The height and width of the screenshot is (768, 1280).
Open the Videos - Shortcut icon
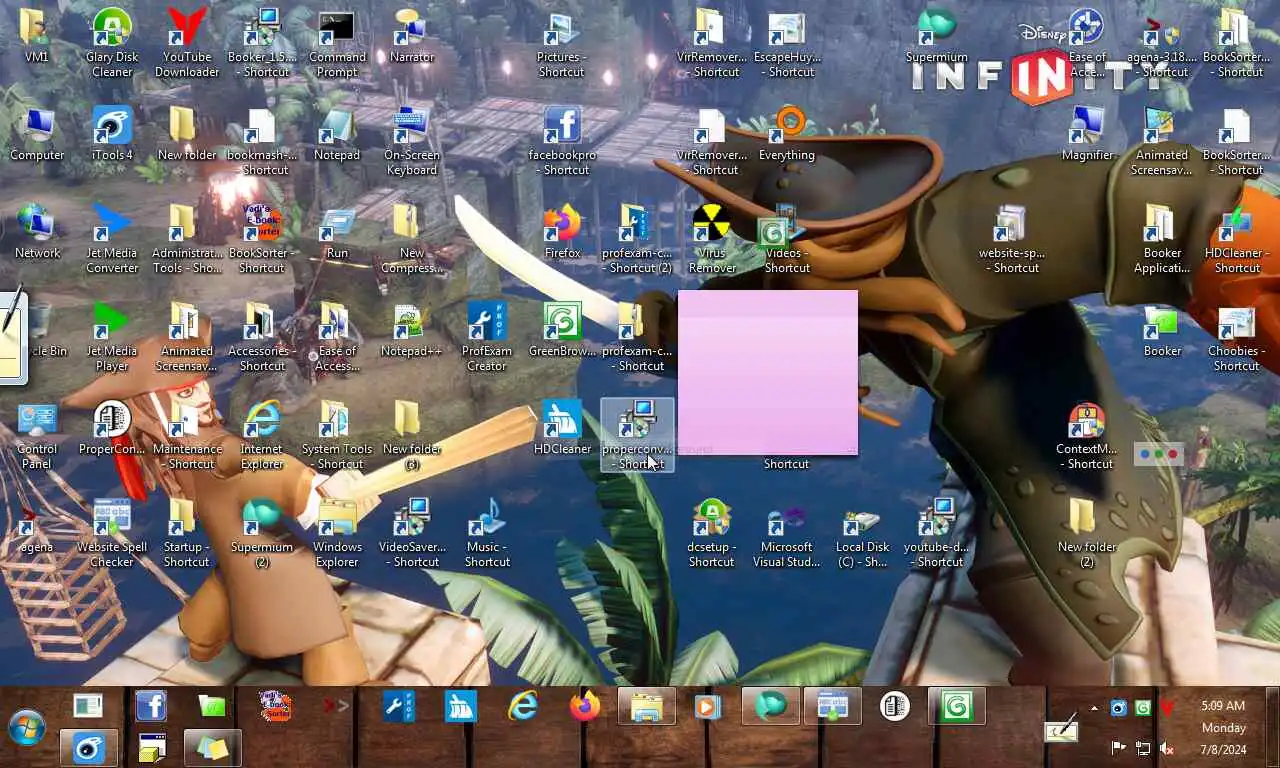coord(787,239)
